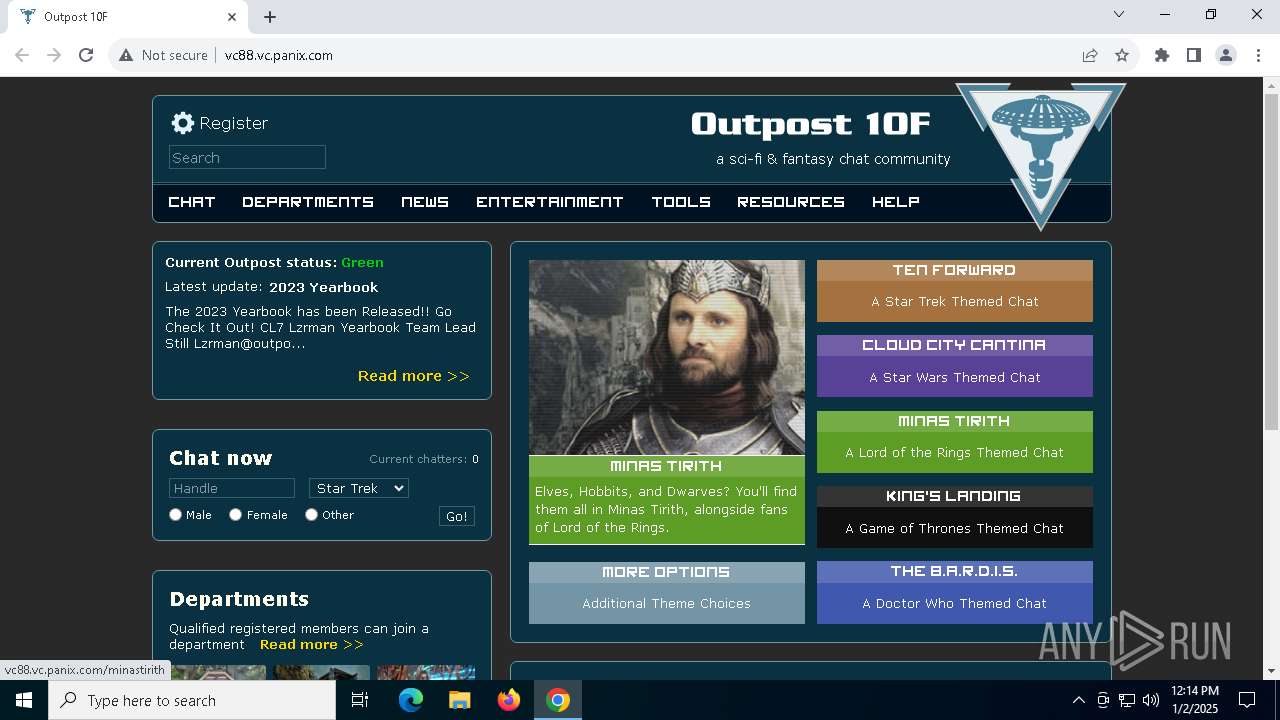The image size is (1280, 720).
Task: Open network settings in system tray
Action: (1127, 700)
